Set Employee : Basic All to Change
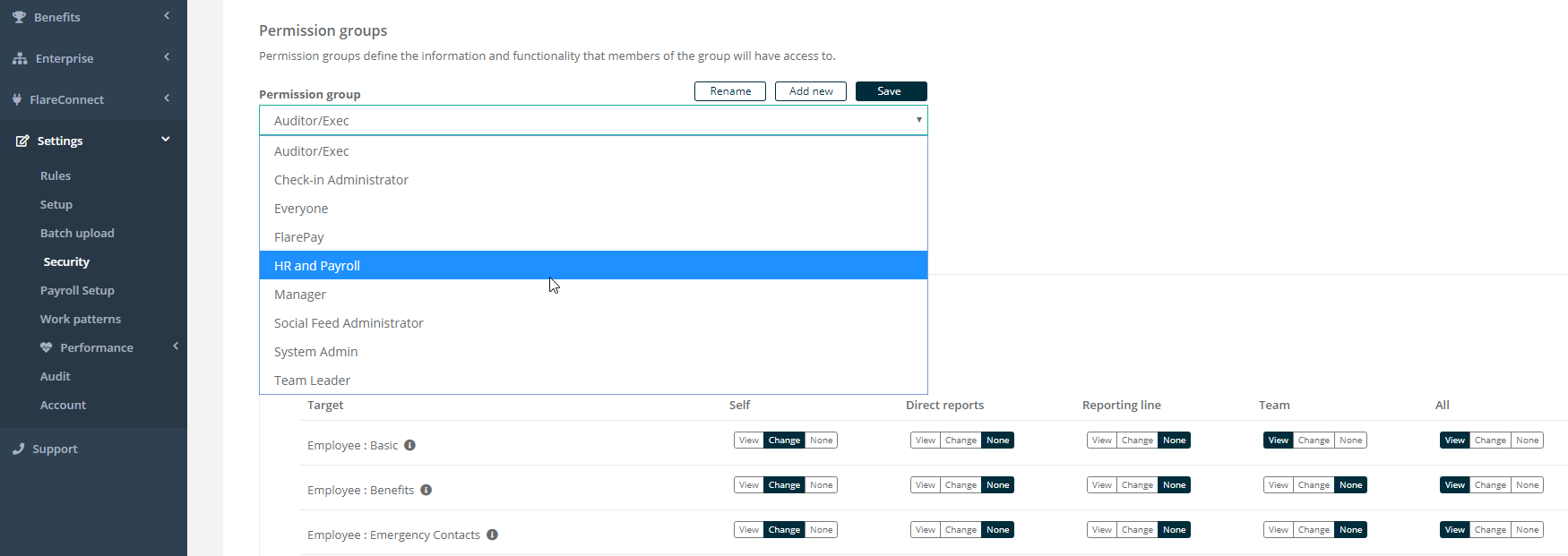 coord(1491,441)
